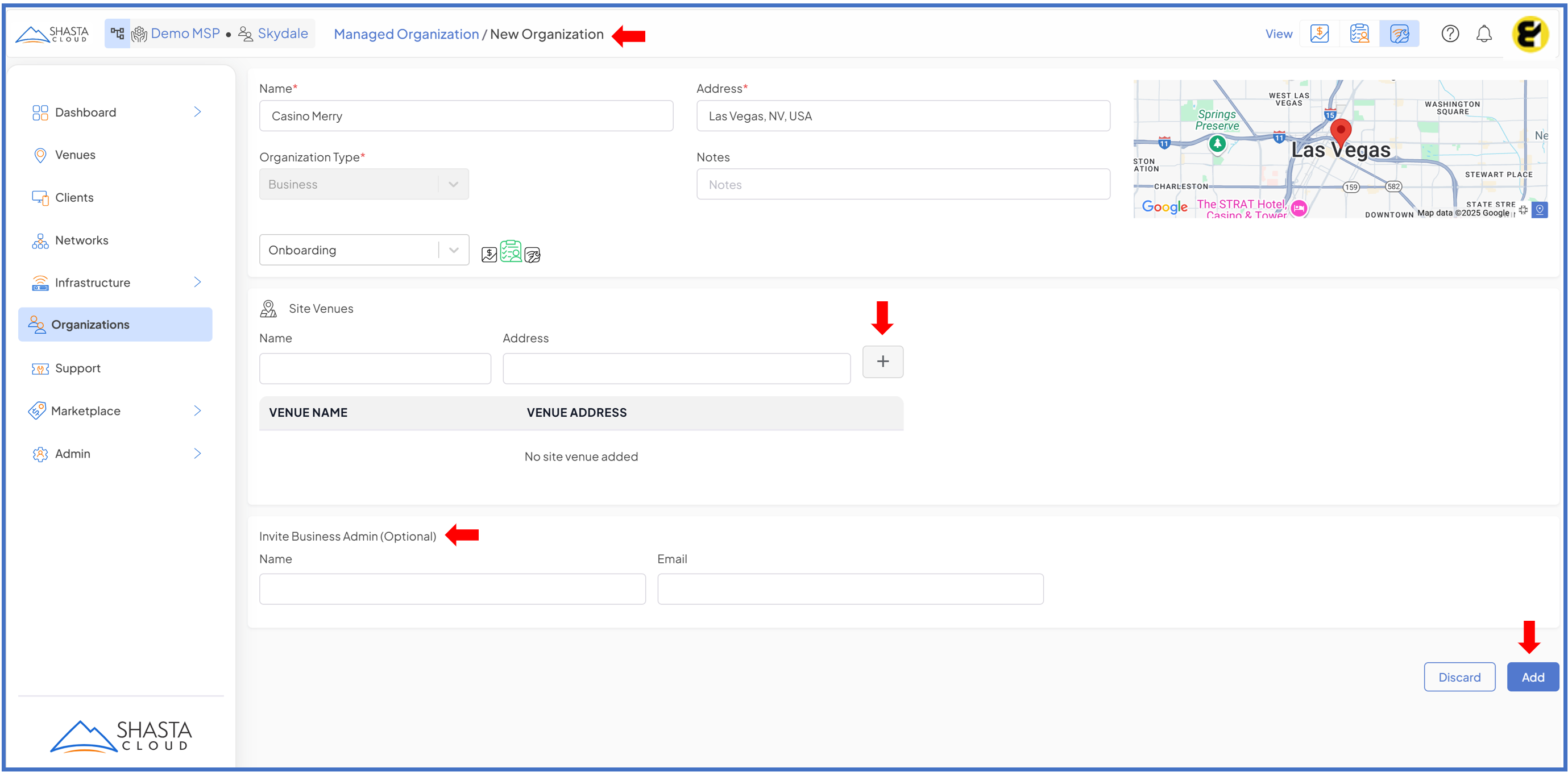Image resolution: width=1568 pixels, height=772 pixels.
Task: Switch to the financial dollar-chart view
Action: tap(1319, 34)
